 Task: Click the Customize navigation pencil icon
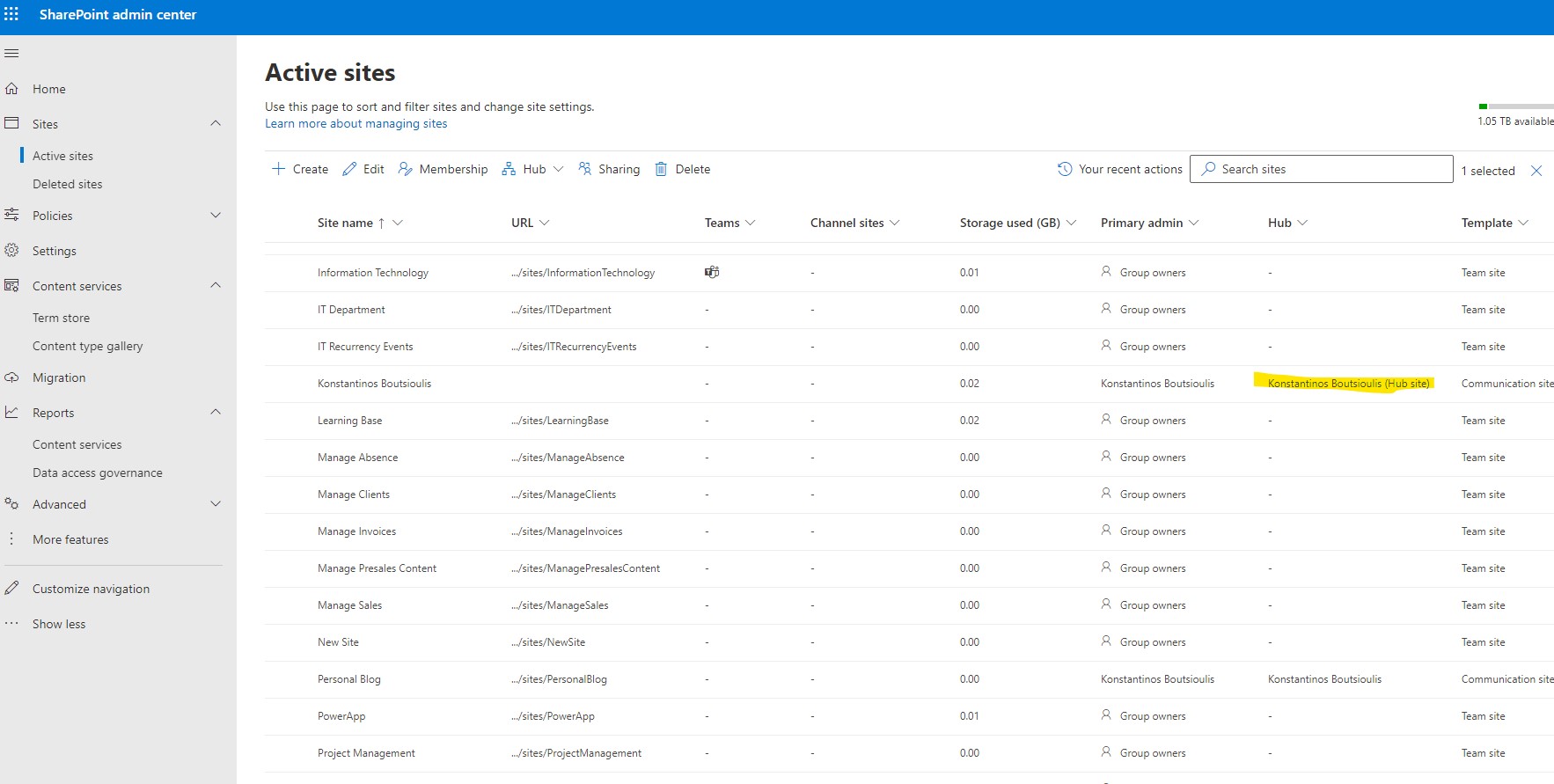pyautogui.click(x=11, y=588)
